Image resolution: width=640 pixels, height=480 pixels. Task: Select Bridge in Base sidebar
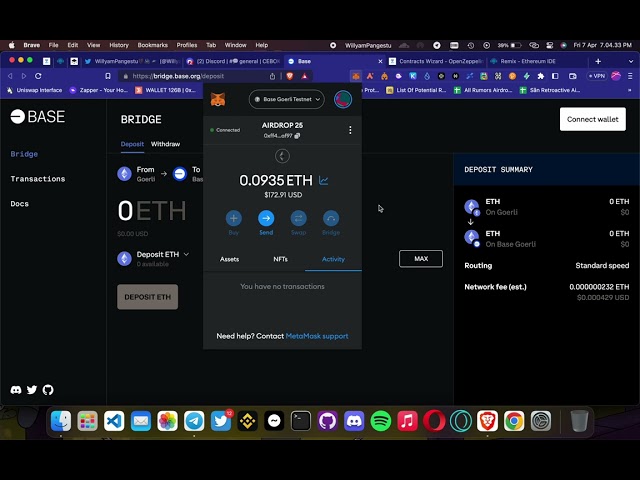24,154
